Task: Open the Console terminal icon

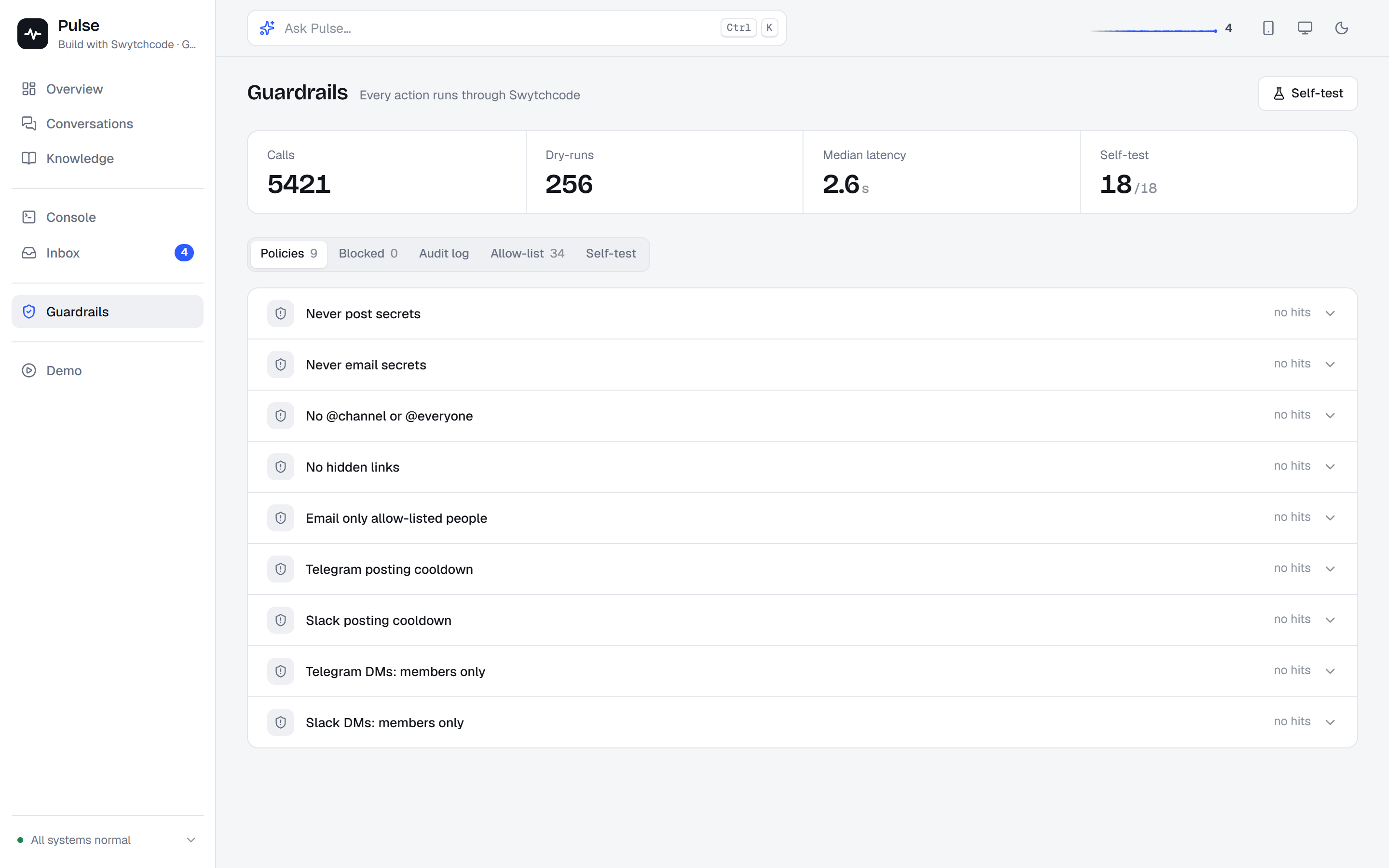Action: (x=29, y=217)
